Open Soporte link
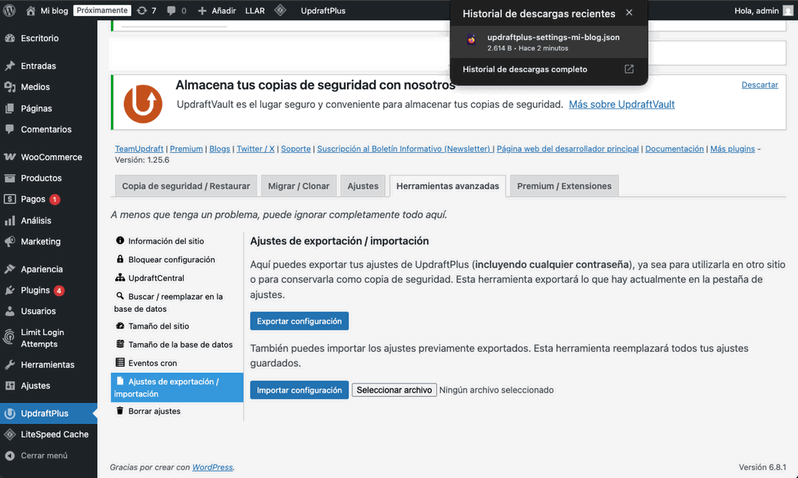 pyautogui.click(x=296, y=149)
